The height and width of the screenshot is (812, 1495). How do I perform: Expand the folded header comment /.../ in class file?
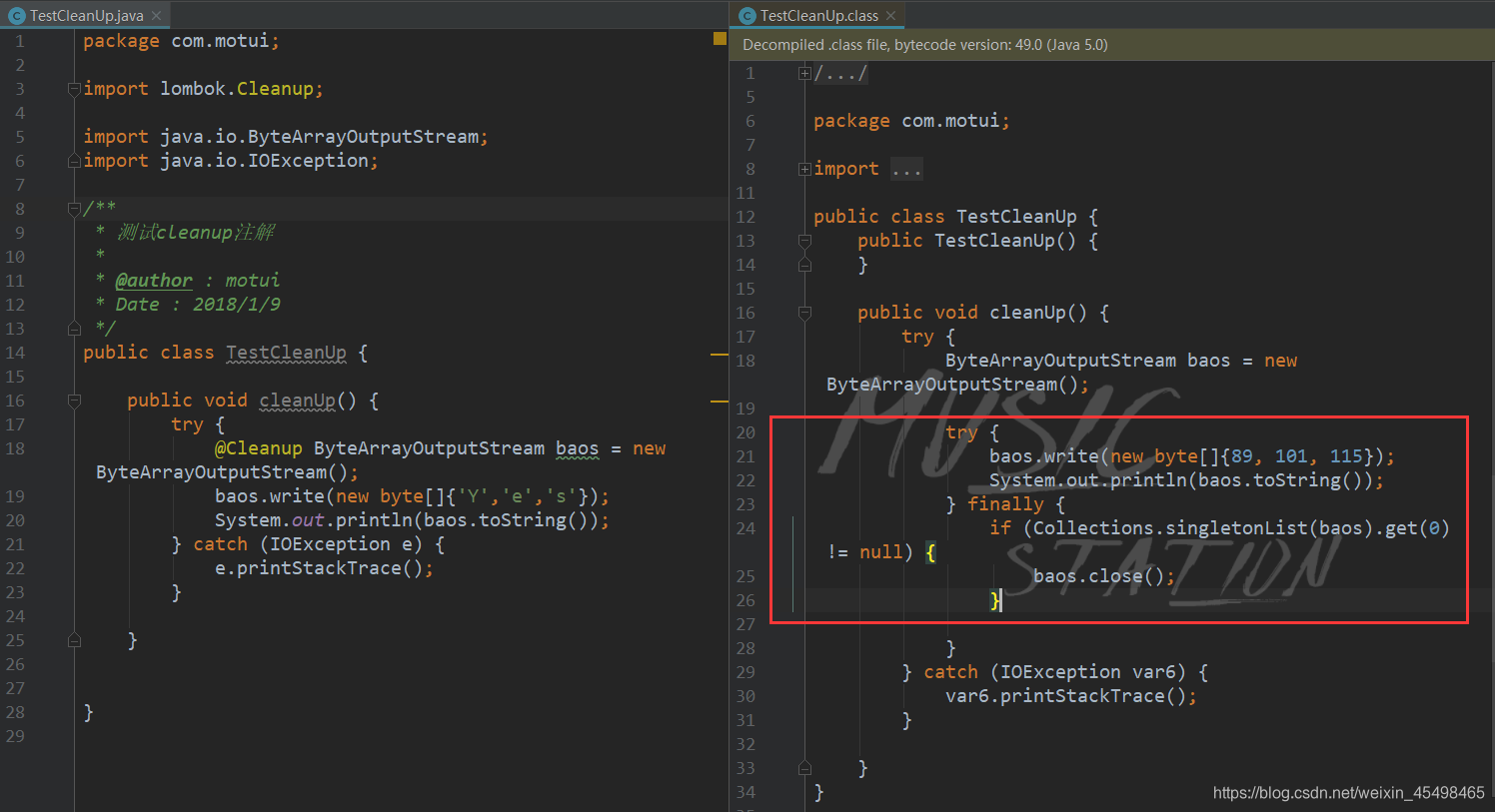(x=804, y=73)
